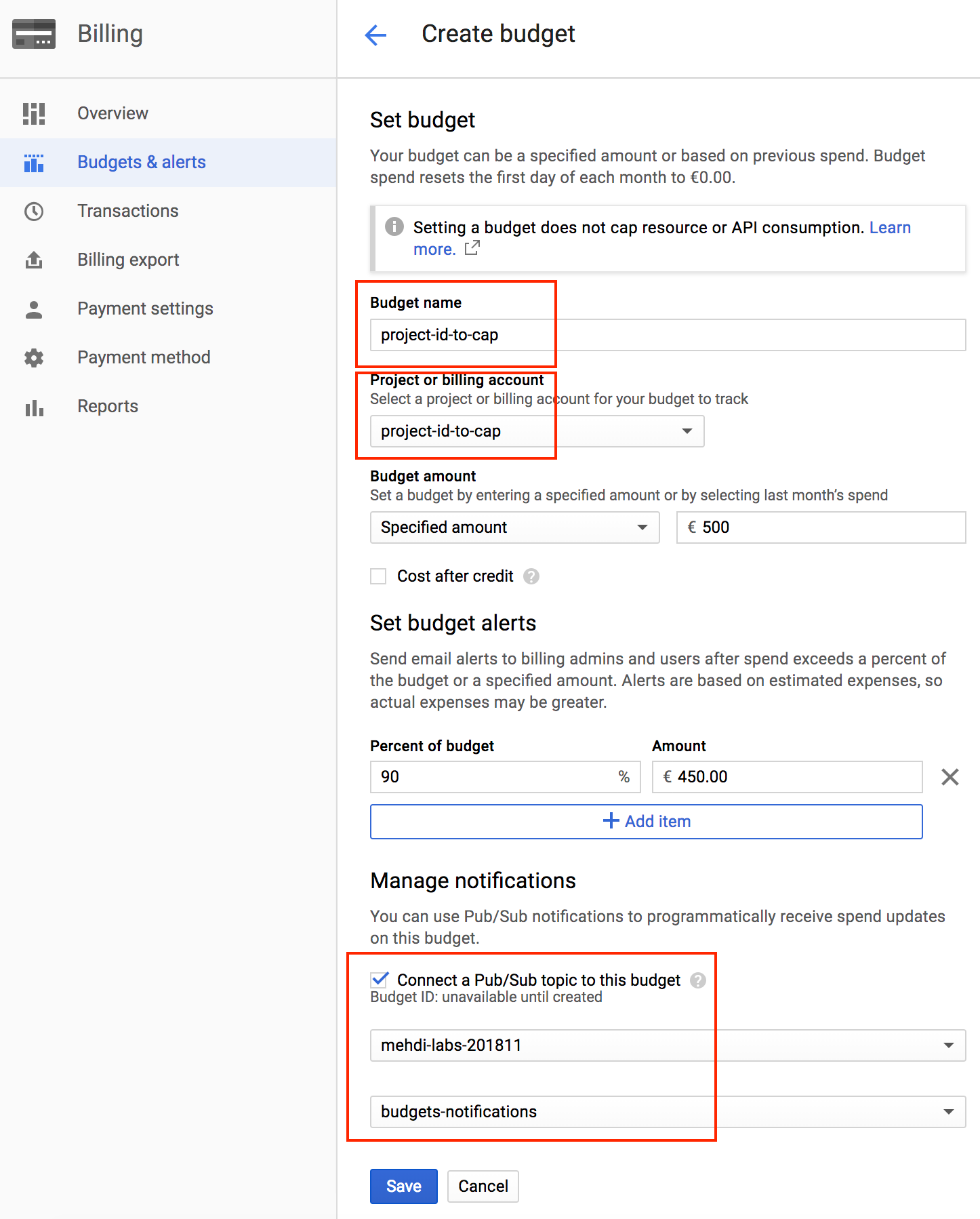Go to Payment settings in sidebar
This screenshot has height=1219, width=980.
[x=145, y=309]
